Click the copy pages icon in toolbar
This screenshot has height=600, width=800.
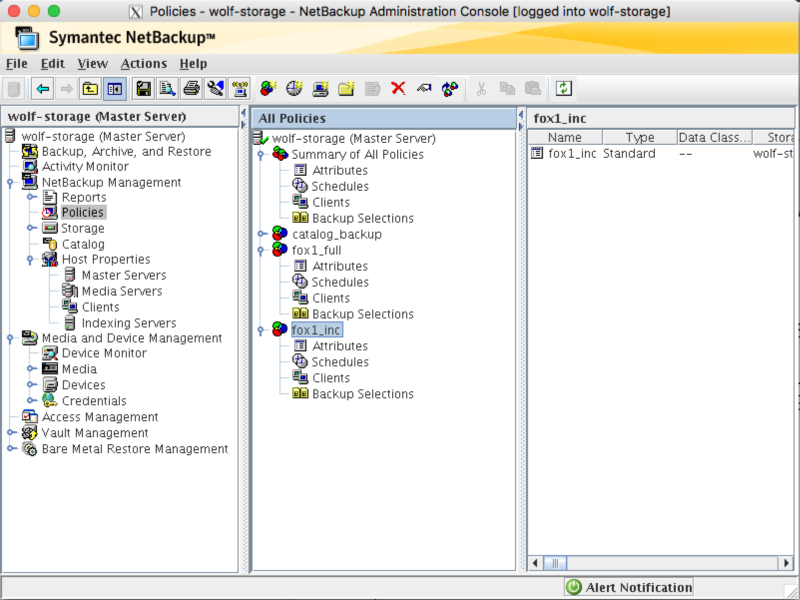coord(507,89)
